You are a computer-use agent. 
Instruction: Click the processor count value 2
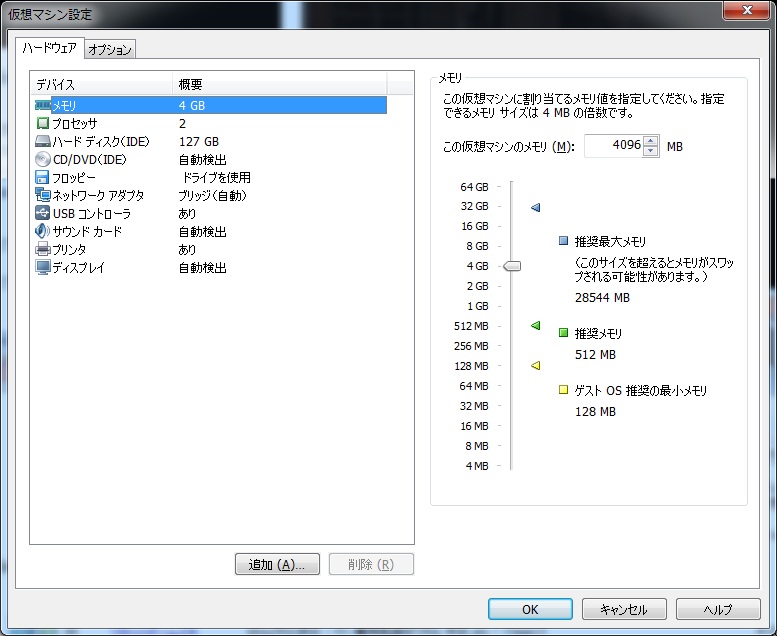click(x=182, y=123)
